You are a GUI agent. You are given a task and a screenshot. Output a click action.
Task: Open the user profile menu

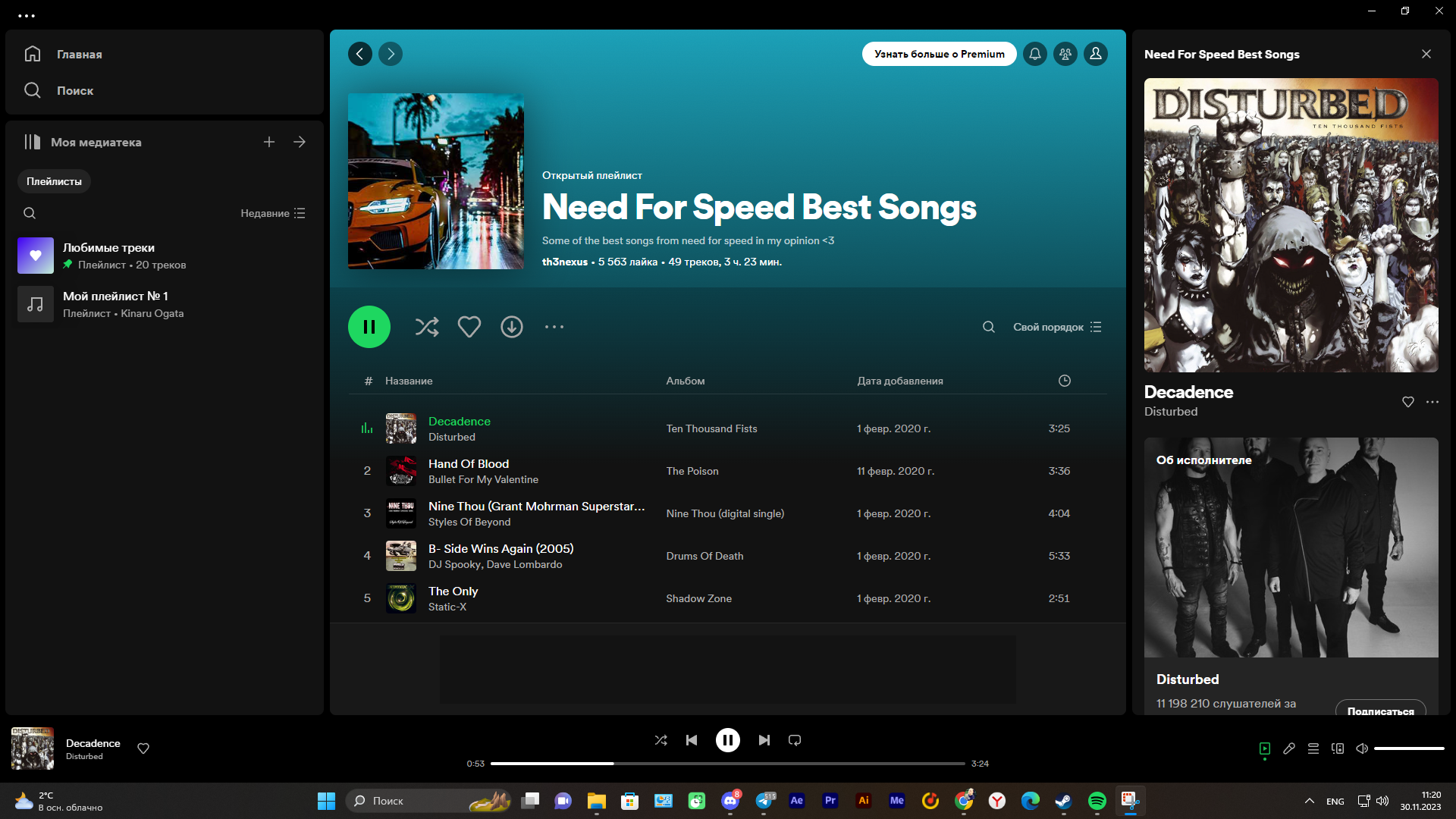(x=1096, y=54)
